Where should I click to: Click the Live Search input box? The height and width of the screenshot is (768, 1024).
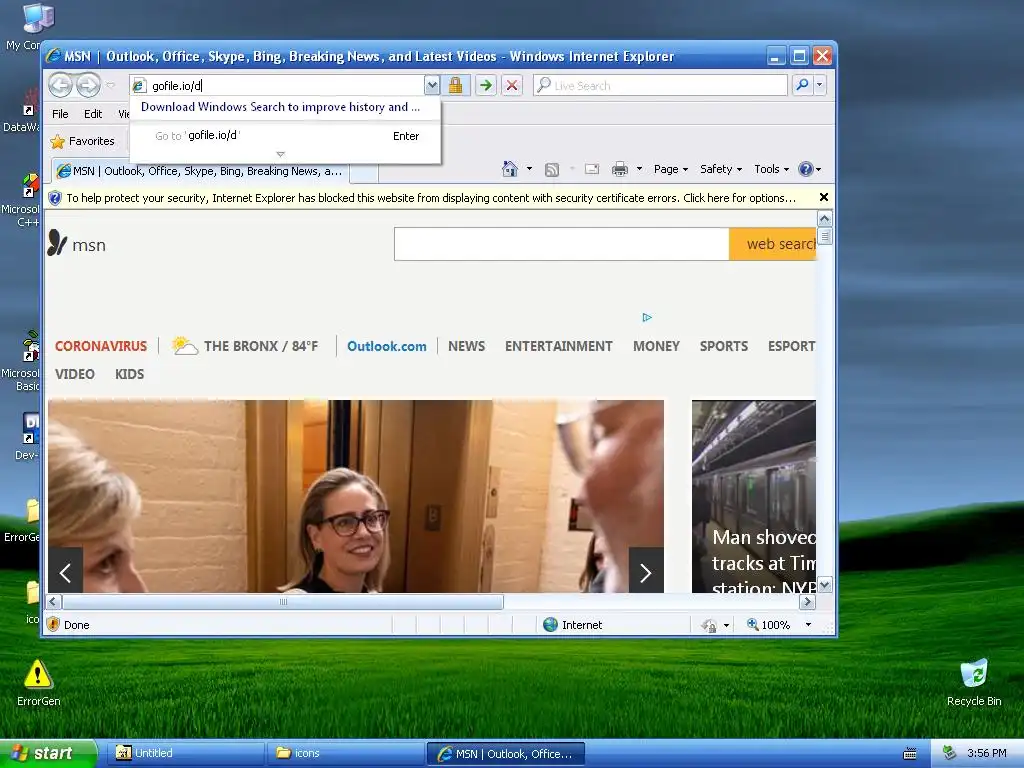point(660,86)
